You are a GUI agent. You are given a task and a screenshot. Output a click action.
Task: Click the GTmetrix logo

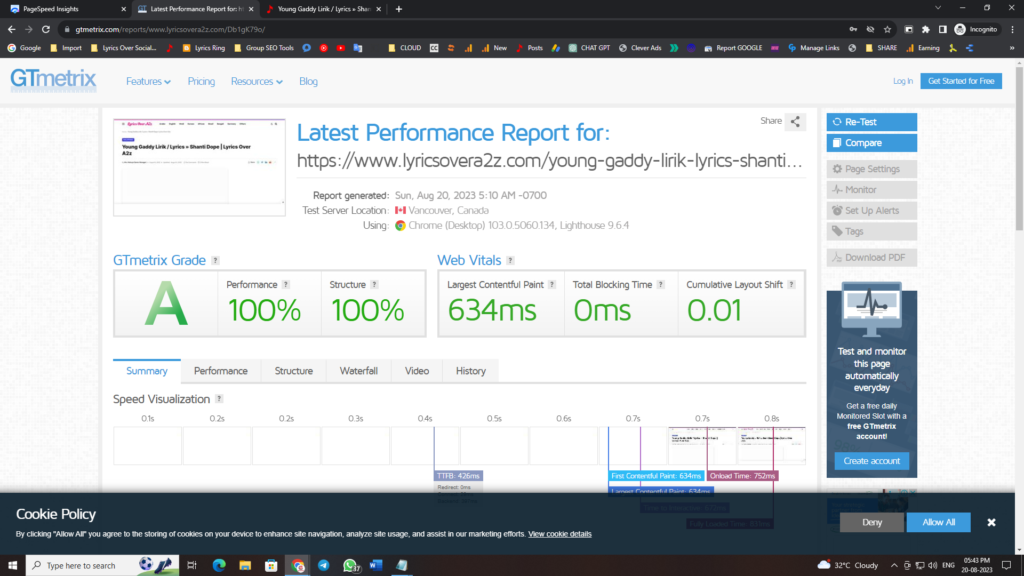coord(53,80)
